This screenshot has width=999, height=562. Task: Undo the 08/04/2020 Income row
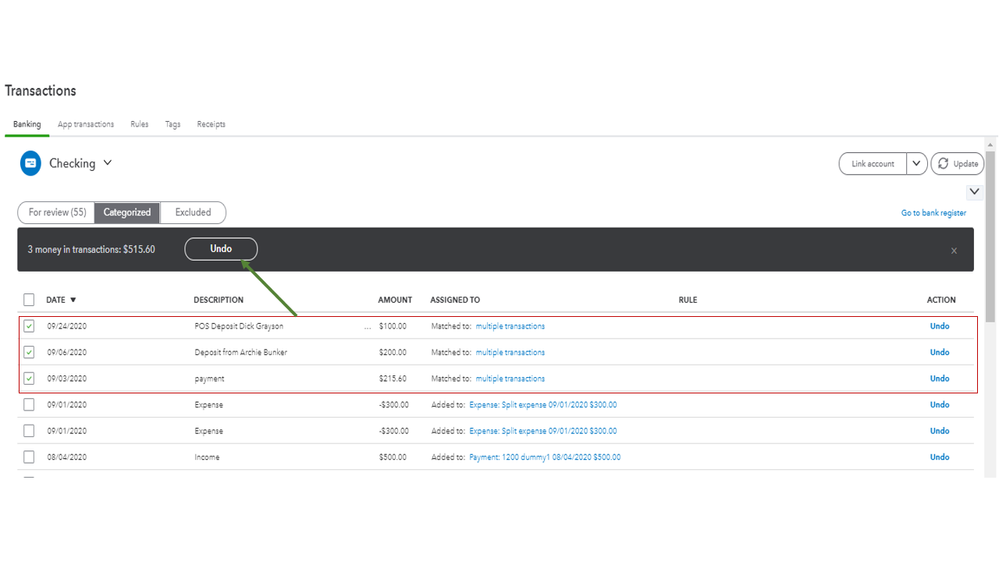(x=940, y=457)
